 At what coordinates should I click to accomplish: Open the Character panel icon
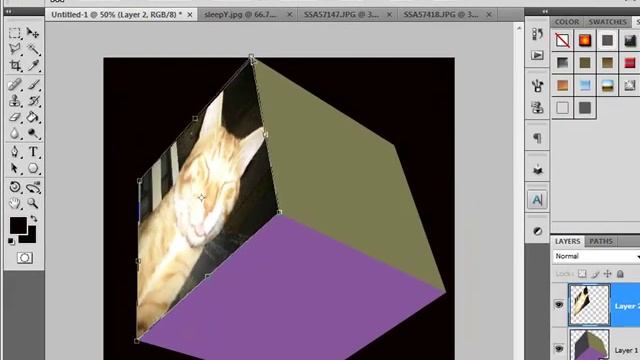[x=537, y=200]
